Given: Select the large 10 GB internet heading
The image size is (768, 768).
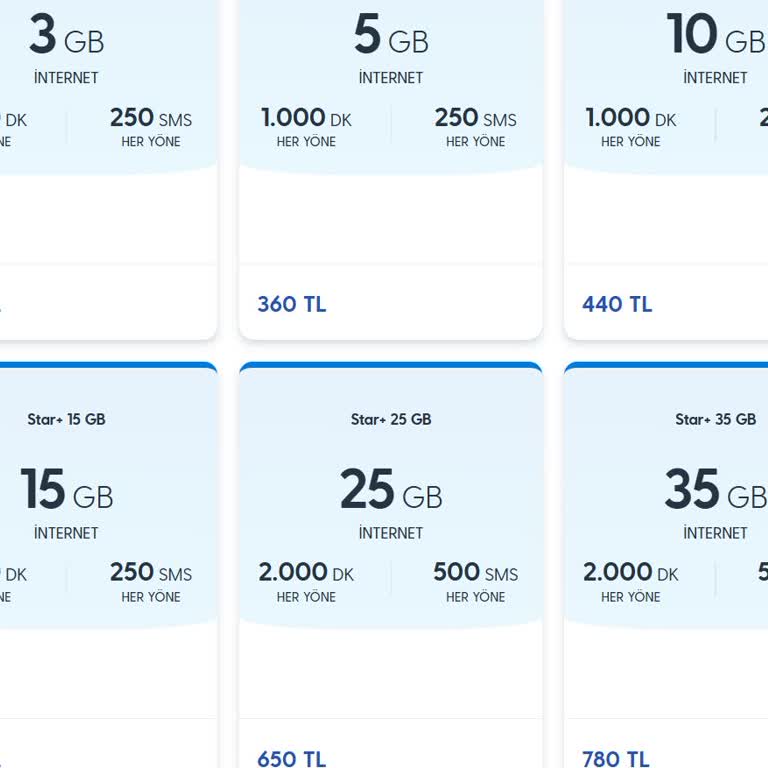Looking at the screenshot, I should pyautogui.click(x=715, y=37).
